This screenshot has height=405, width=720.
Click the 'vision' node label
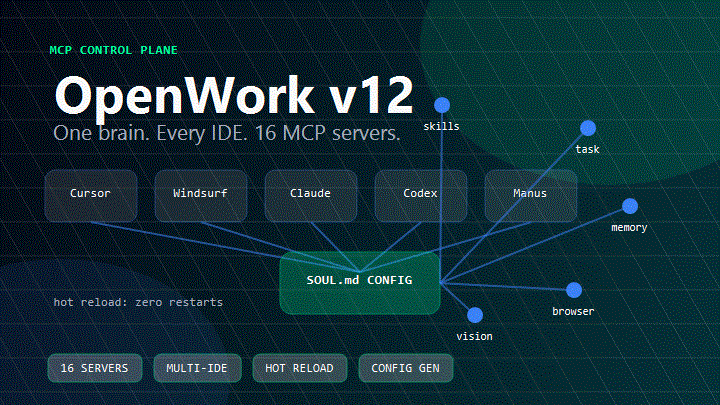(474, 337)
